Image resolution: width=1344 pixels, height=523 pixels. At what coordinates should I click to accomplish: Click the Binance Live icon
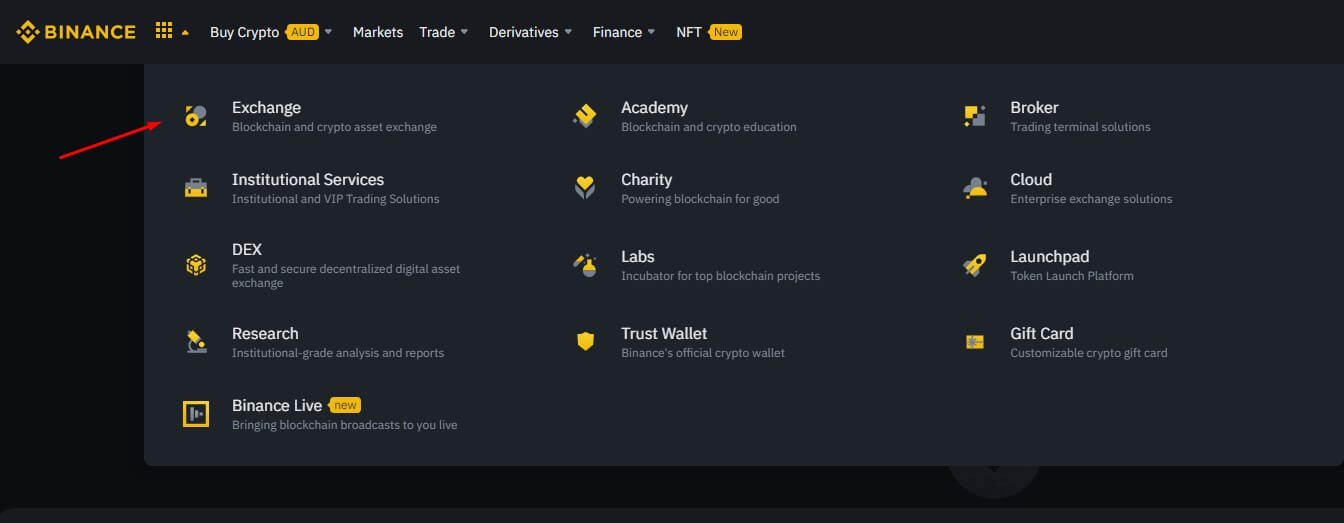click(x=196, y=414)
